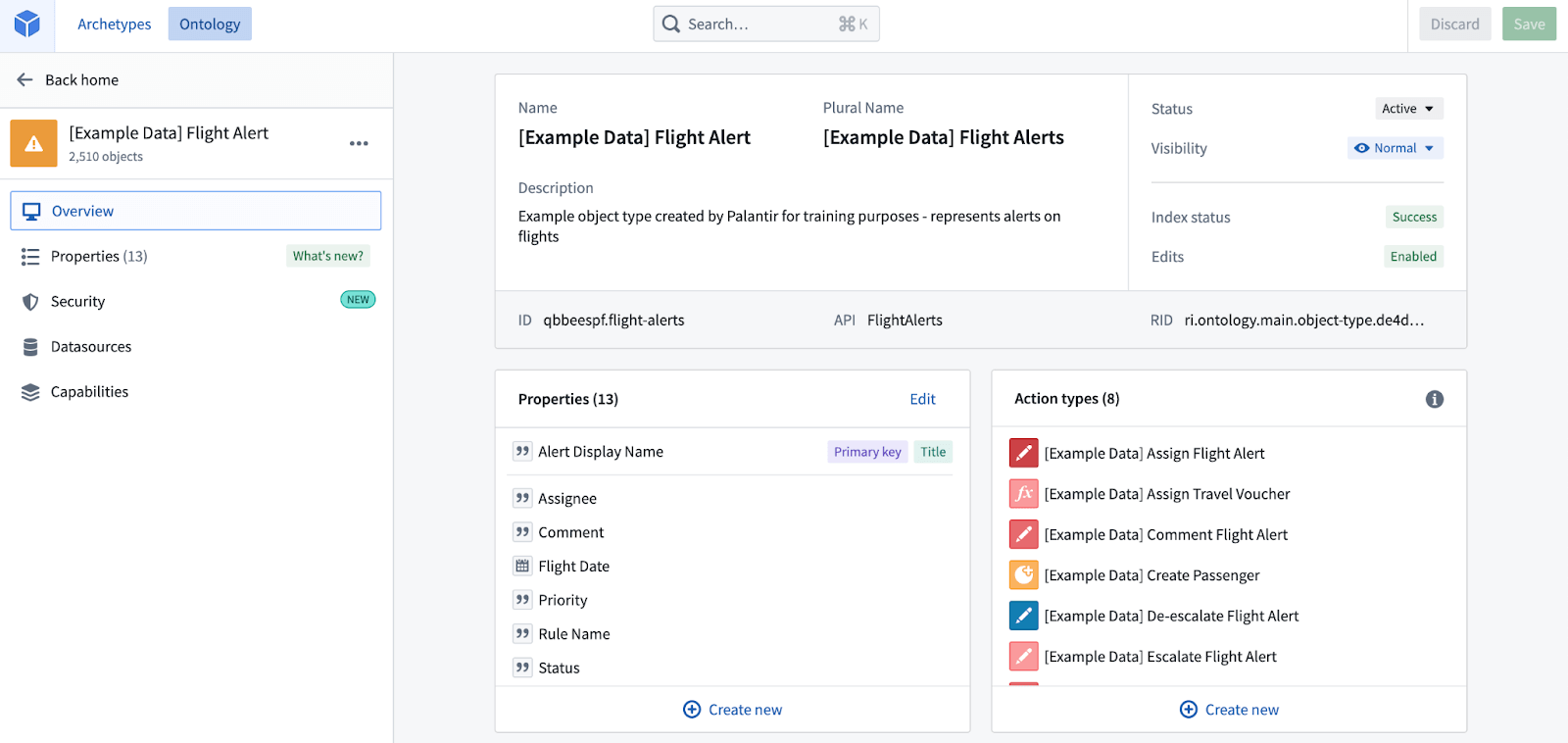The width and height of the screenshot is (1568, 743).
Task: Click the orange Flight Alert warning icon
Action: click(x=34, y=143)
